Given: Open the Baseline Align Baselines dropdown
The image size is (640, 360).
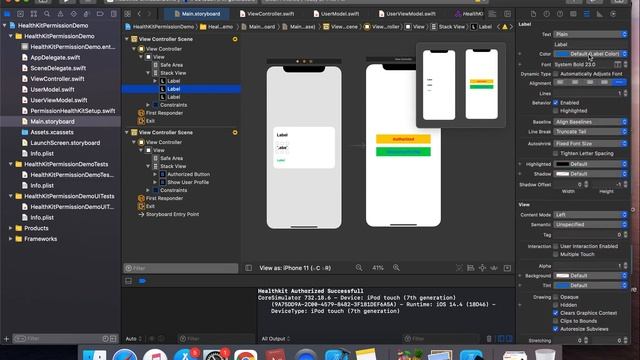Looking at the screenshot, I should coord(591,122).
